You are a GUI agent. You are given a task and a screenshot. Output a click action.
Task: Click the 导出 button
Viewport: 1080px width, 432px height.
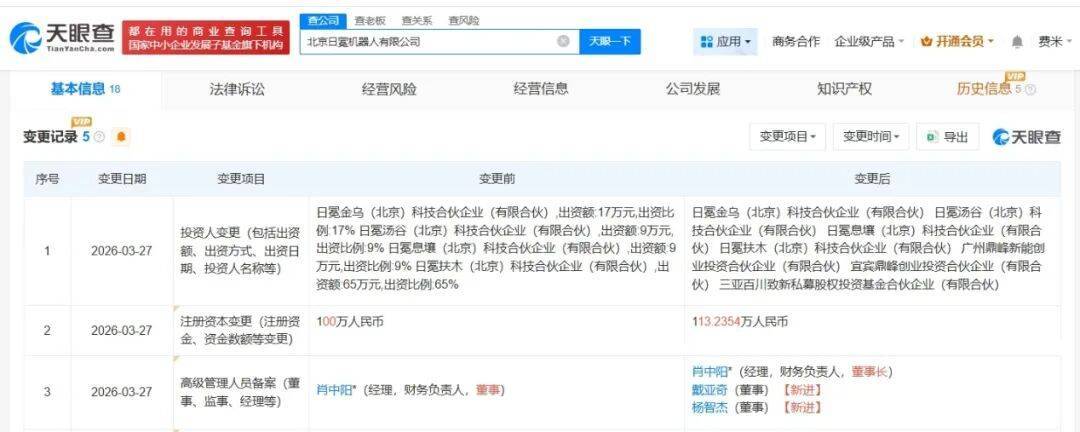point(947,137)
